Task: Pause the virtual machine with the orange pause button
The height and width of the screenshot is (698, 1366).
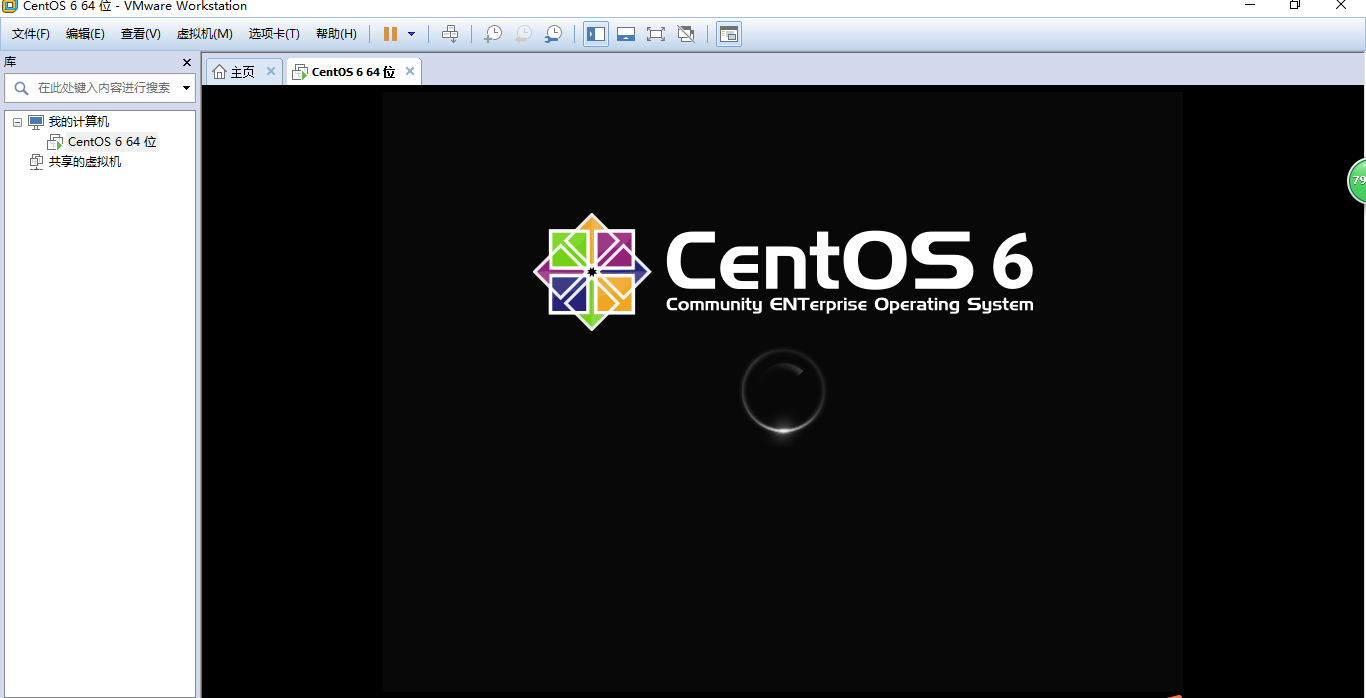Action: pyautogui.click(x=390, y=34)
